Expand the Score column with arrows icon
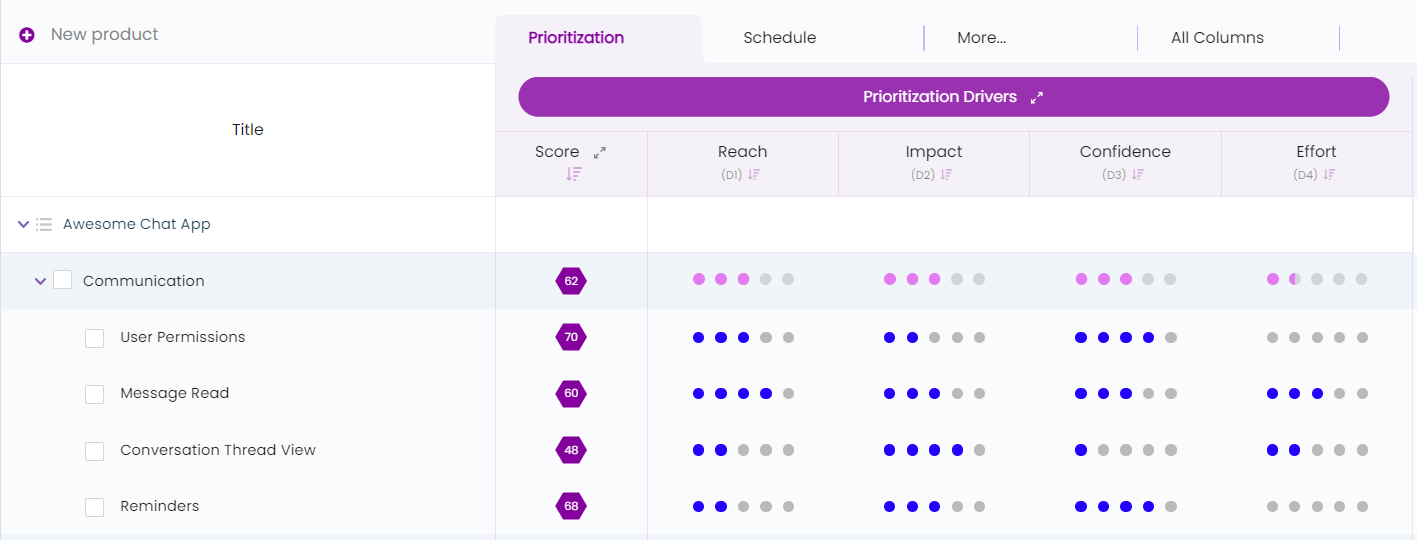1417x540 pixels. [x=600, y=153]
